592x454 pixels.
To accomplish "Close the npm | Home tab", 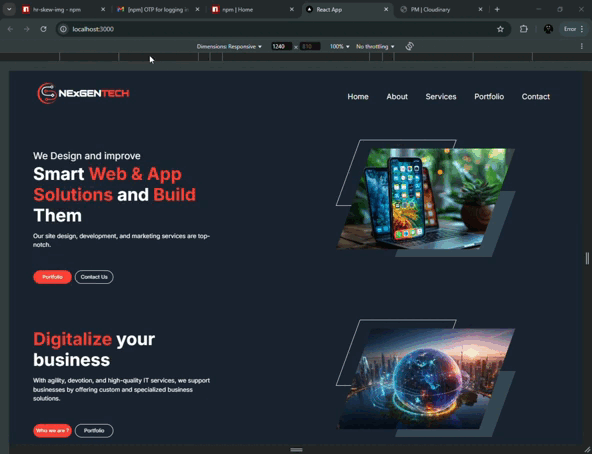I will point(291,9).
